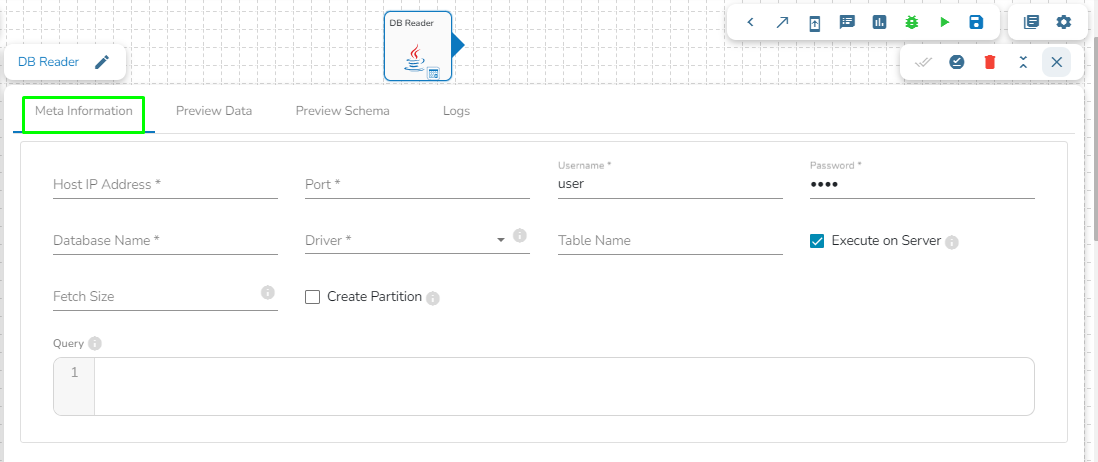Click the Query info icon
The height and width of the screenshot is (462, 1098).
point(95,343)
